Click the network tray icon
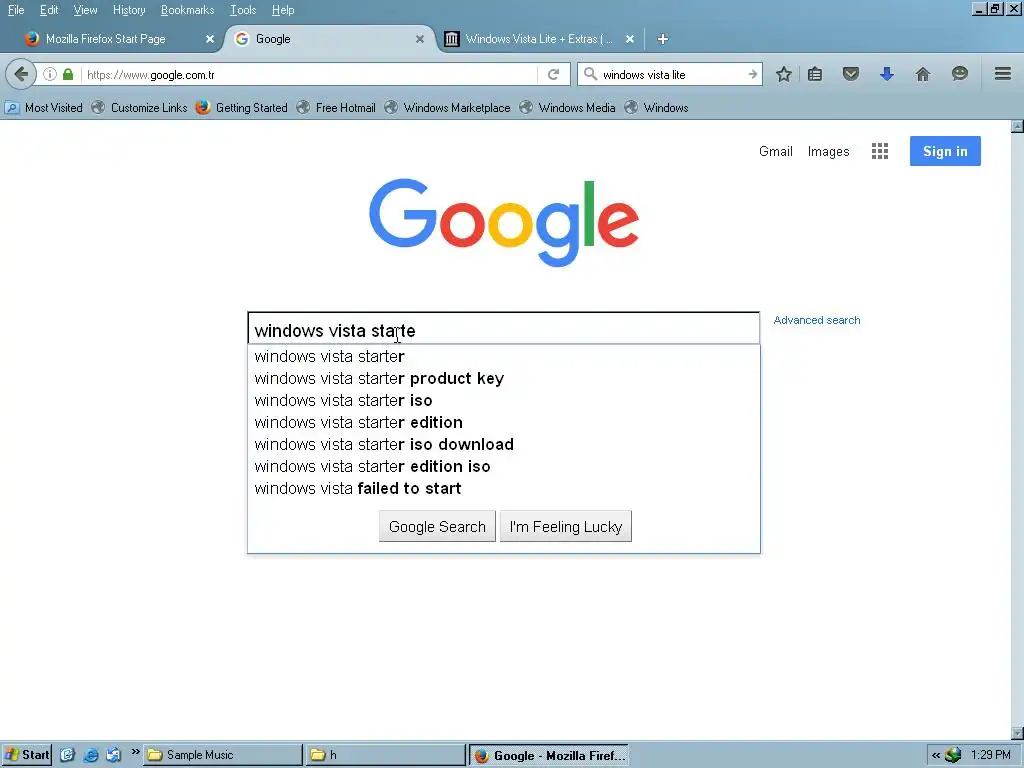The height and width of the screenshot is (768, 1024). [x=953, y=755]
